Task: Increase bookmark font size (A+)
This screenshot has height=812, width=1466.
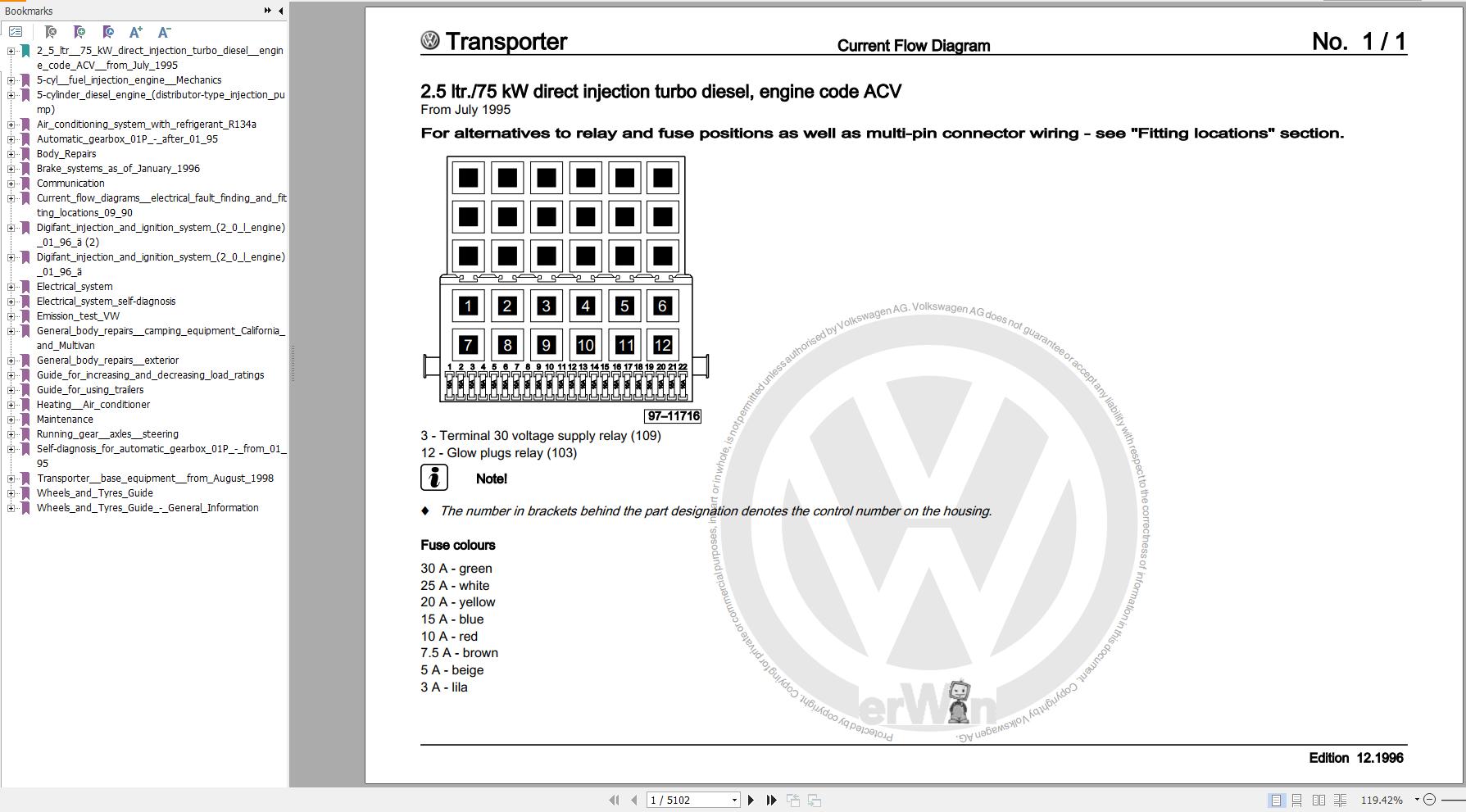Action: 136,32
